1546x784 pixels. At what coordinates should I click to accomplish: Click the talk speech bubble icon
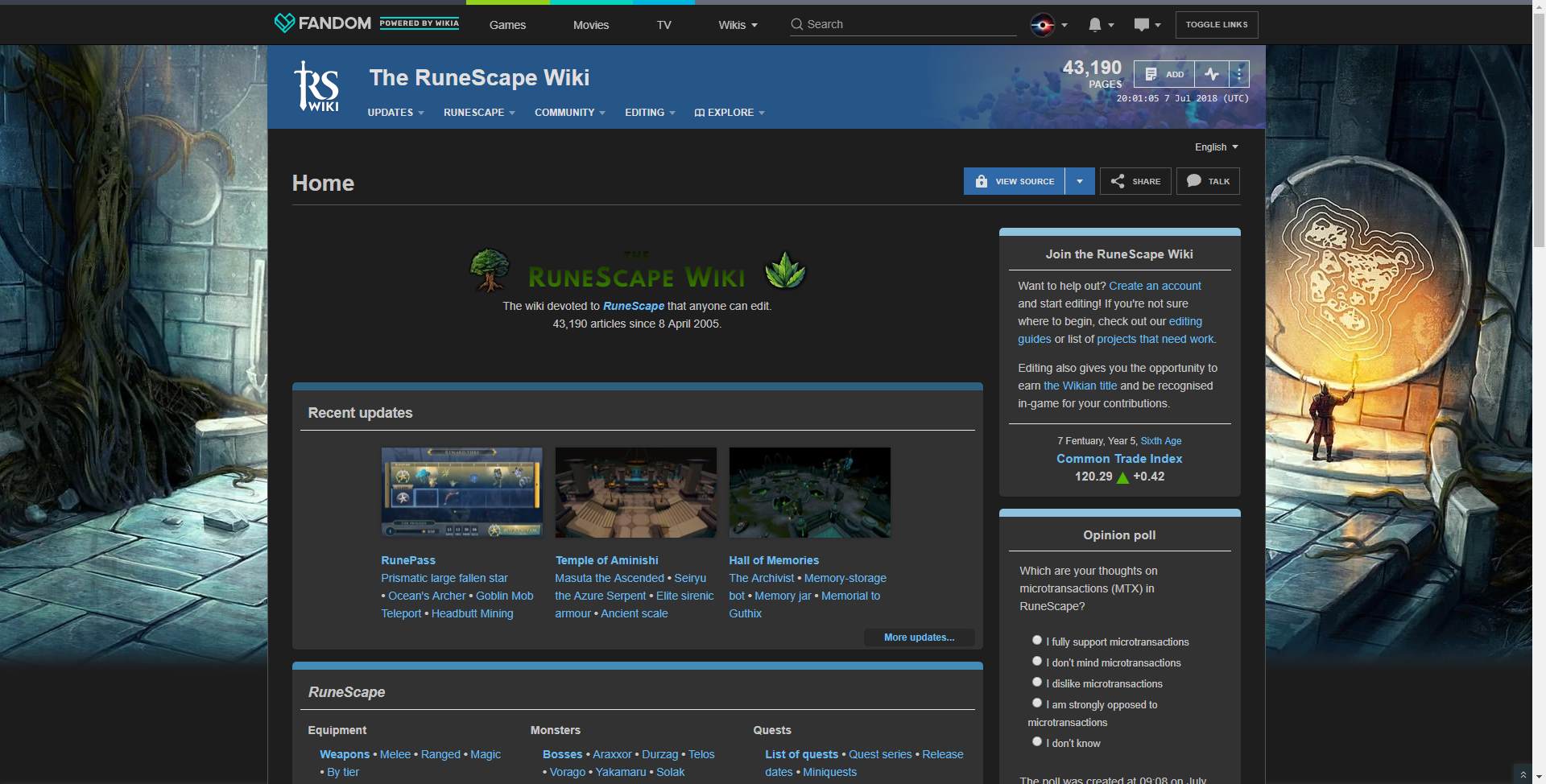click(1194, 181)
